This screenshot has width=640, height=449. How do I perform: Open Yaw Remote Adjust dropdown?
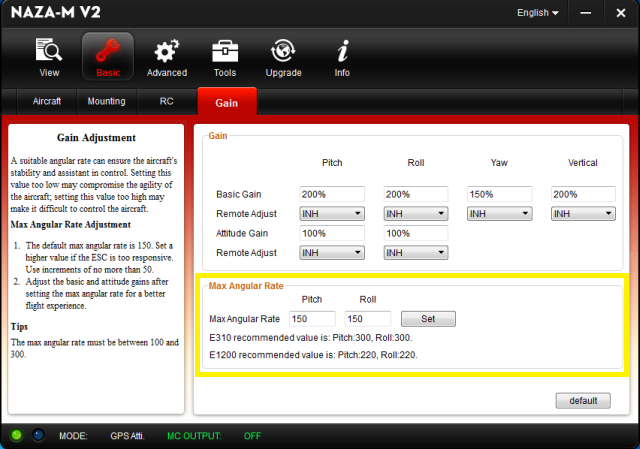500,213
